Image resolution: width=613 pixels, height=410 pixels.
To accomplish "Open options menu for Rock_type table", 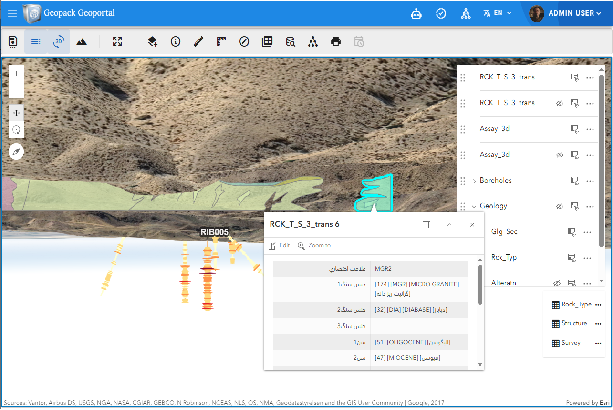I will click(598, 304).
